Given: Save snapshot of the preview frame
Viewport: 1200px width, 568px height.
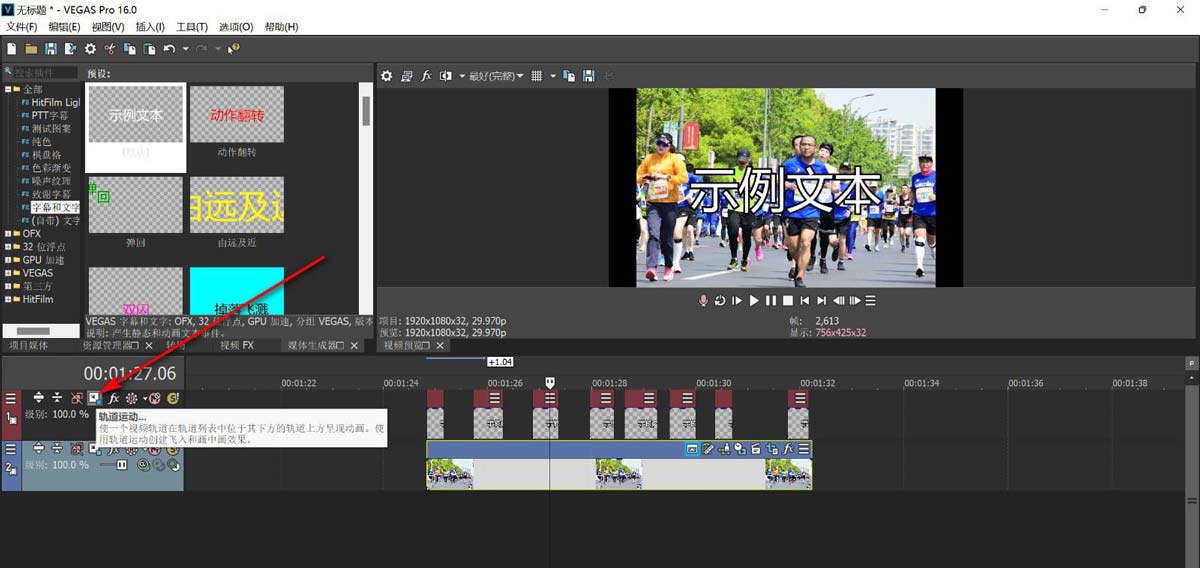Looking at the screenshot, I should point(589,76).
